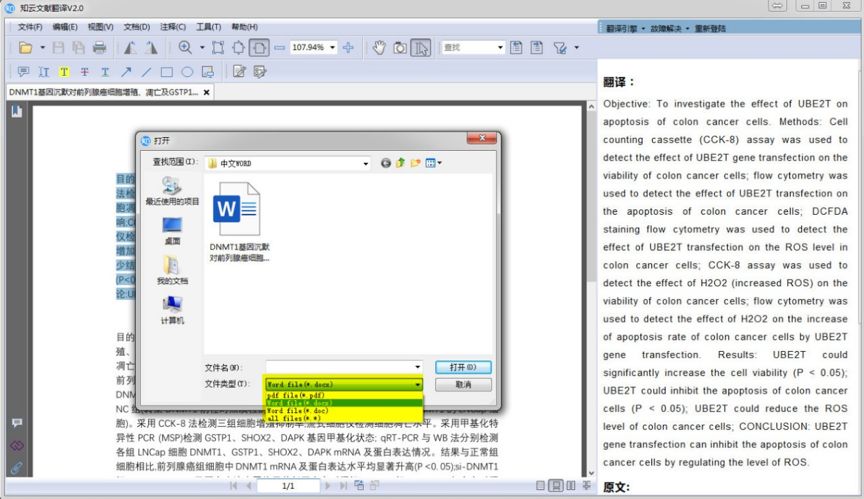Image resolution: width=864 pixels, height=499 pixels.
Task: Close the DNMT1 document tab
Action: 207,93
